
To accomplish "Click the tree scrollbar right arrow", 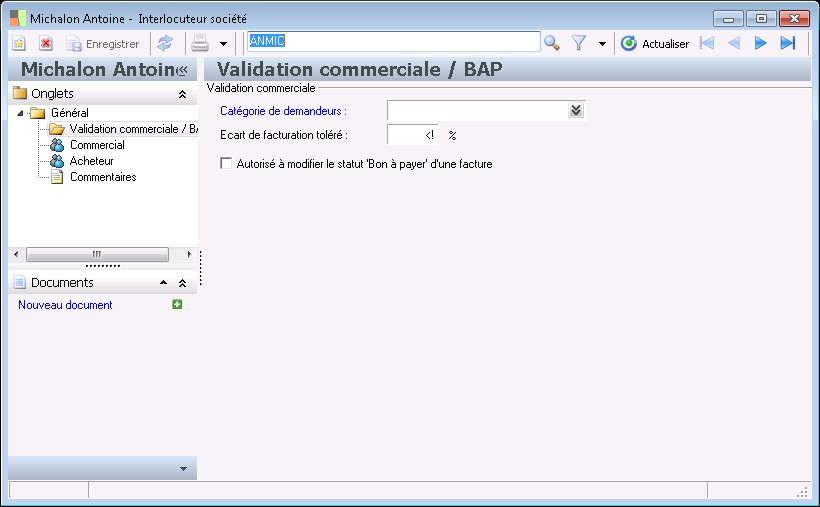I will [189, 254].
